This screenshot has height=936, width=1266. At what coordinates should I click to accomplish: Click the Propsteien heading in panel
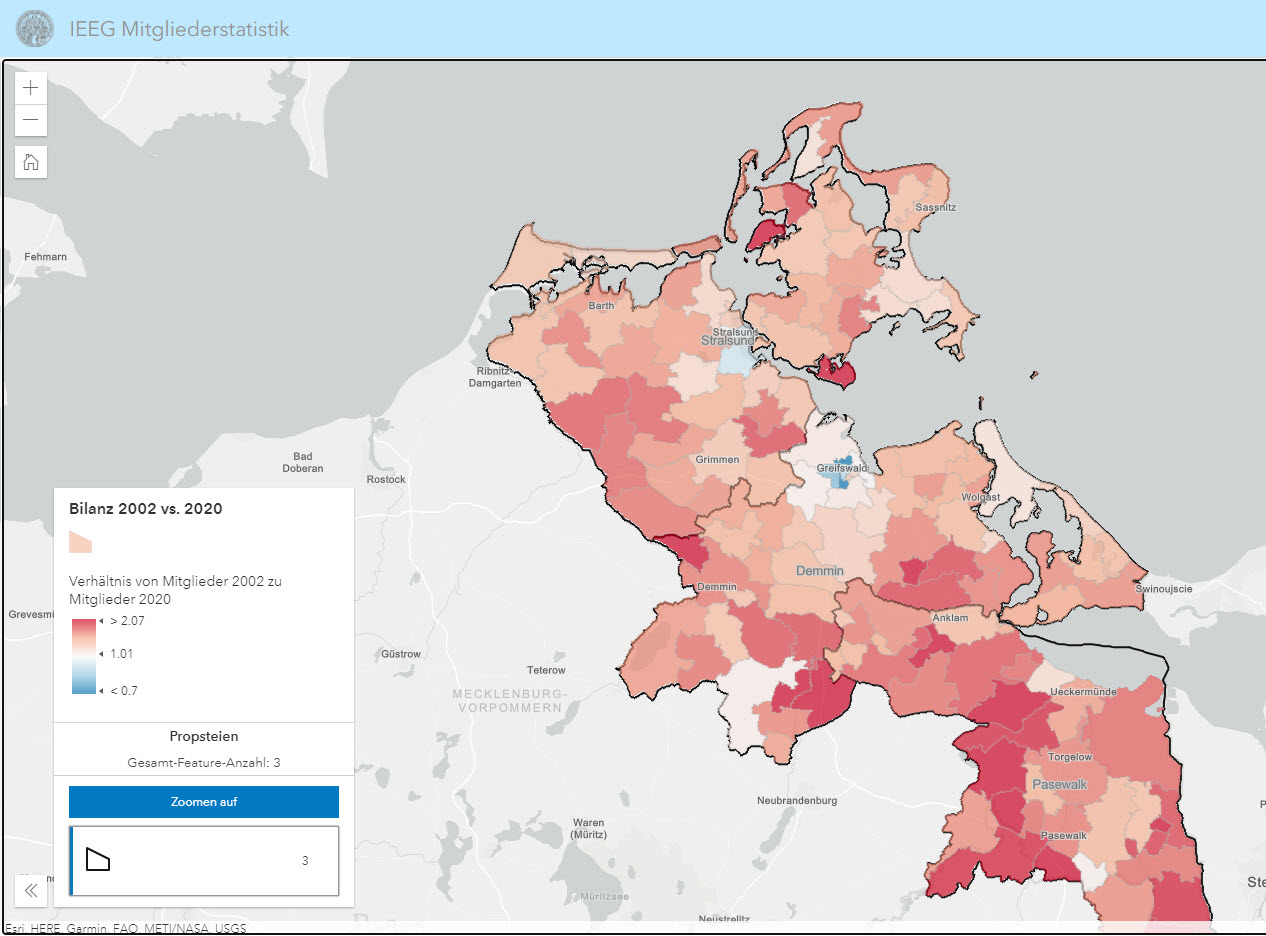pyautogui.click(x=204, y=737)
